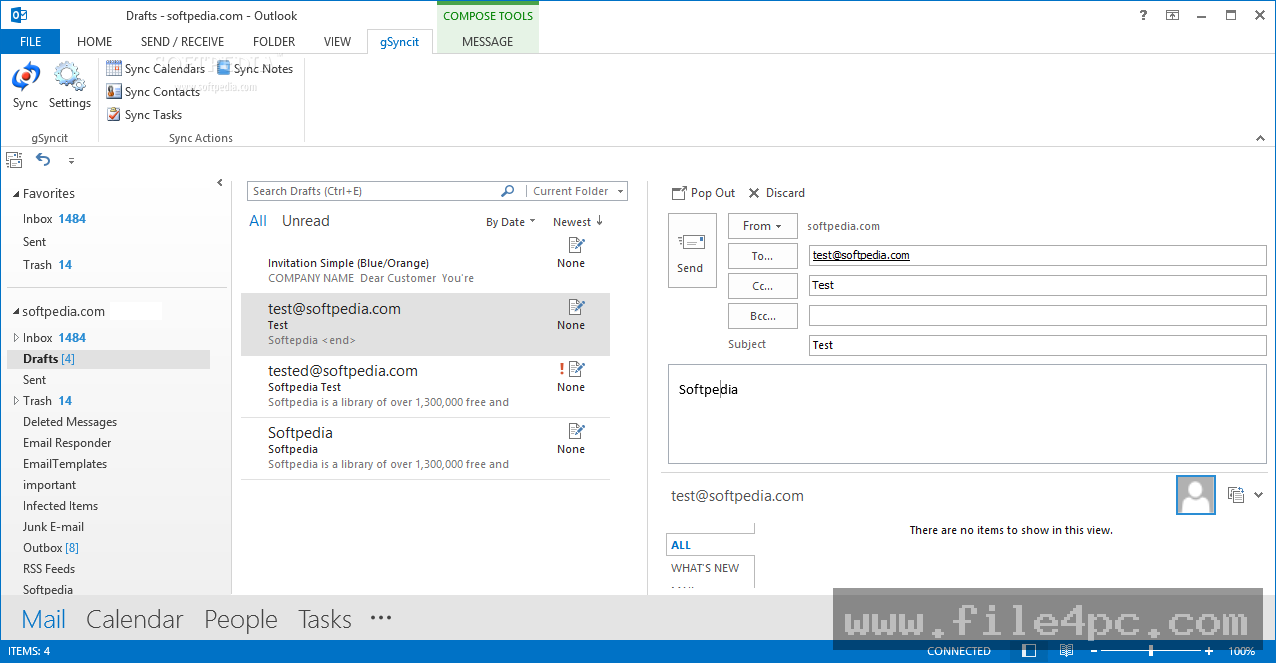Discard the current draft
The height and width of the screenshot is (663, 1276).
[776, 193]
